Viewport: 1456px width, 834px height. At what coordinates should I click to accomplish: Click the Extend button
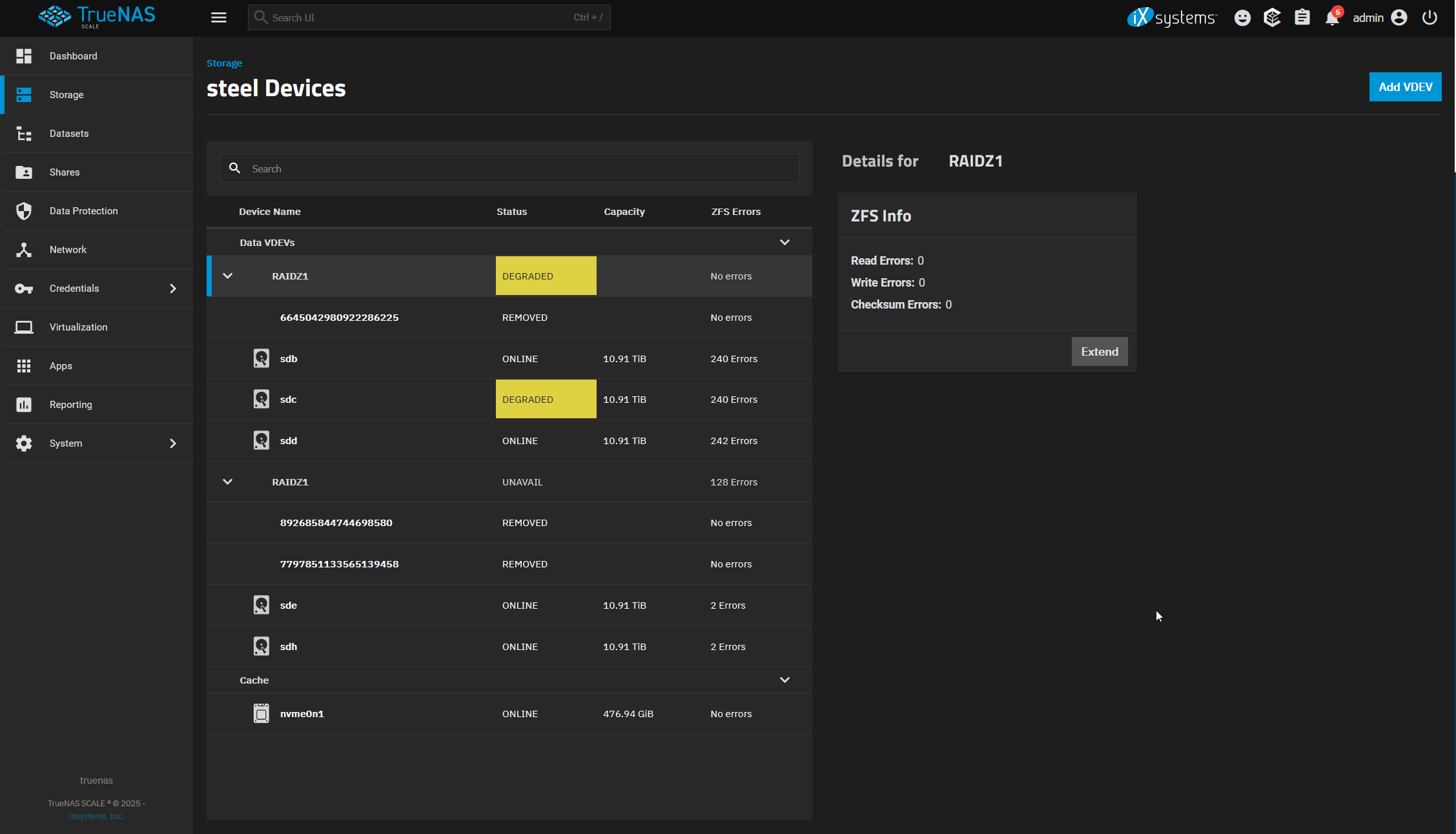point(1099,351)
